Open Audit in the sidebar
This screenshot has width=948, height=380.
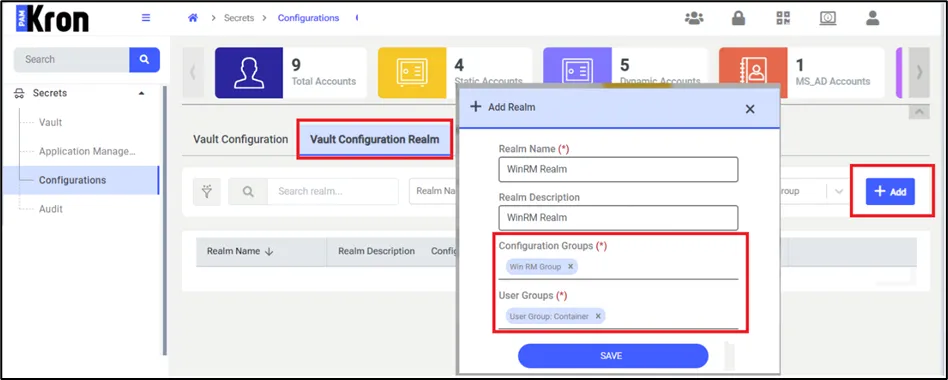coord(51,209)
